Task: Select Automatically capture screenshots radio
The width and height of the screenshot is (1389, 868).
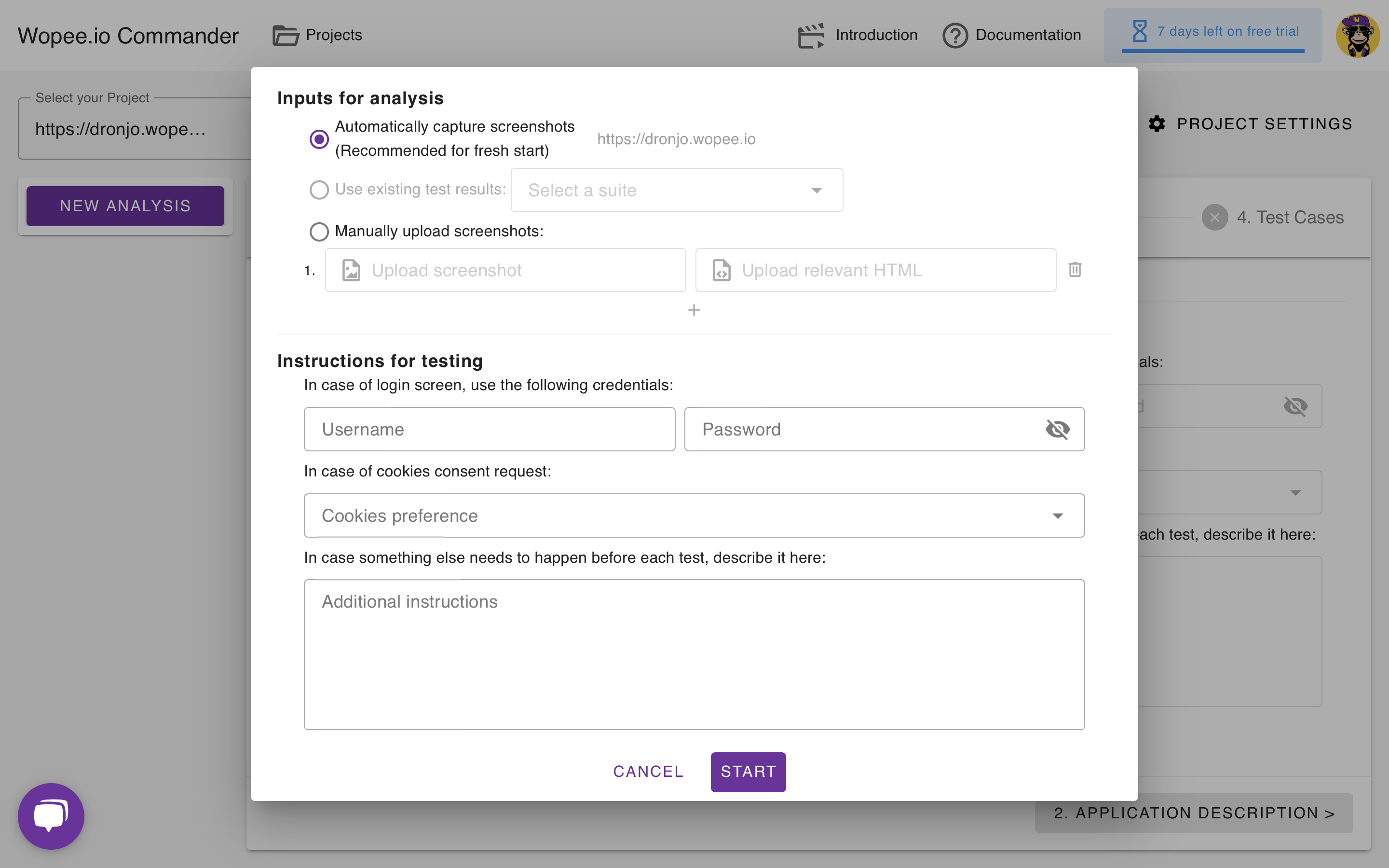Action: tap(319, 139)
